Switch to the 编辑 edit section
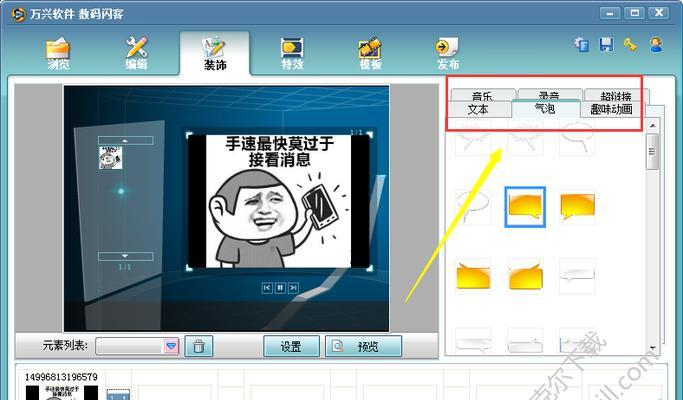This screenshot has width=683, height=400. pos(136,54)
